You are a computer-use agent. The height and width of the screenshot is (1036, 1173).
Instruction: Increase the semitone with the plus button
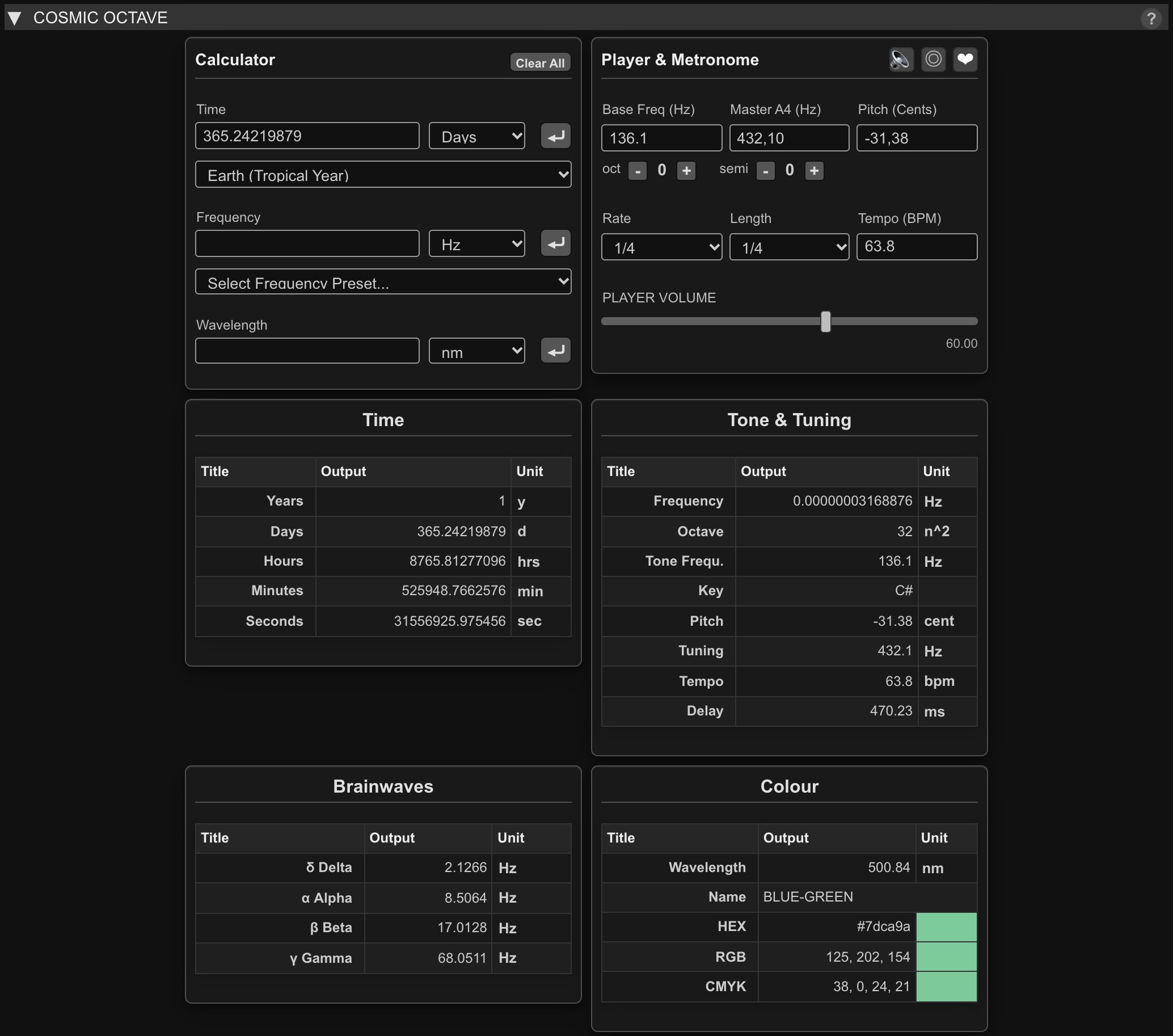click(815, 170)
